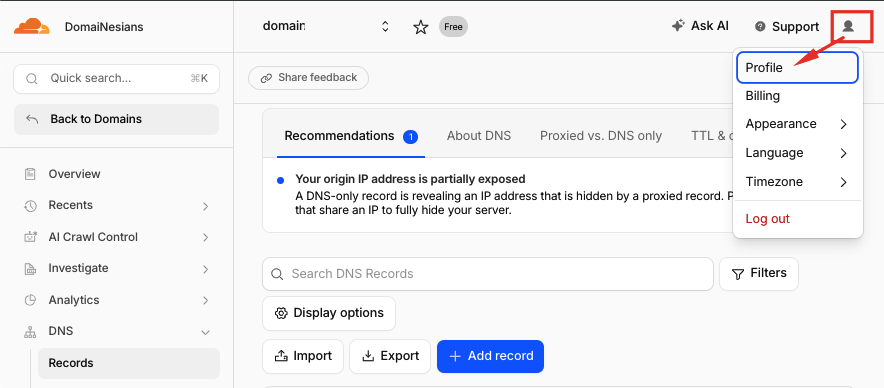The width and height of the screenshot is (884, 388).
Task: Collapse the DNS section chevron
Action: point(206,332)
